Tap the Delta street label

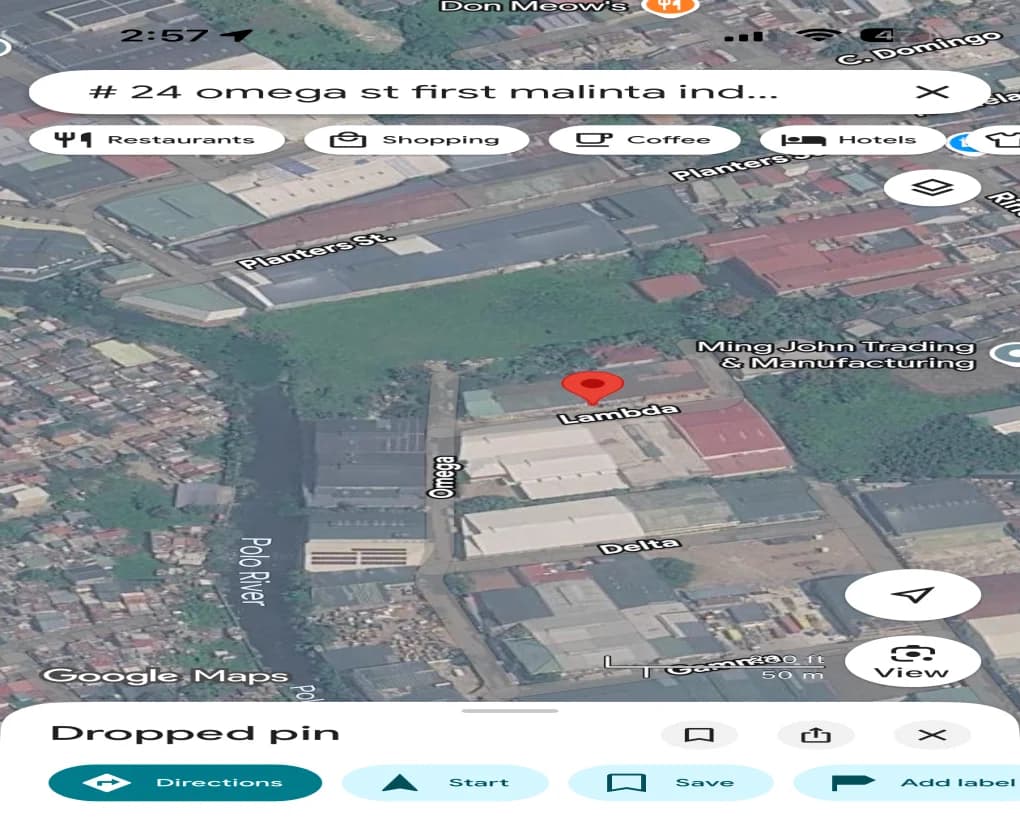(x=639, y=547)
